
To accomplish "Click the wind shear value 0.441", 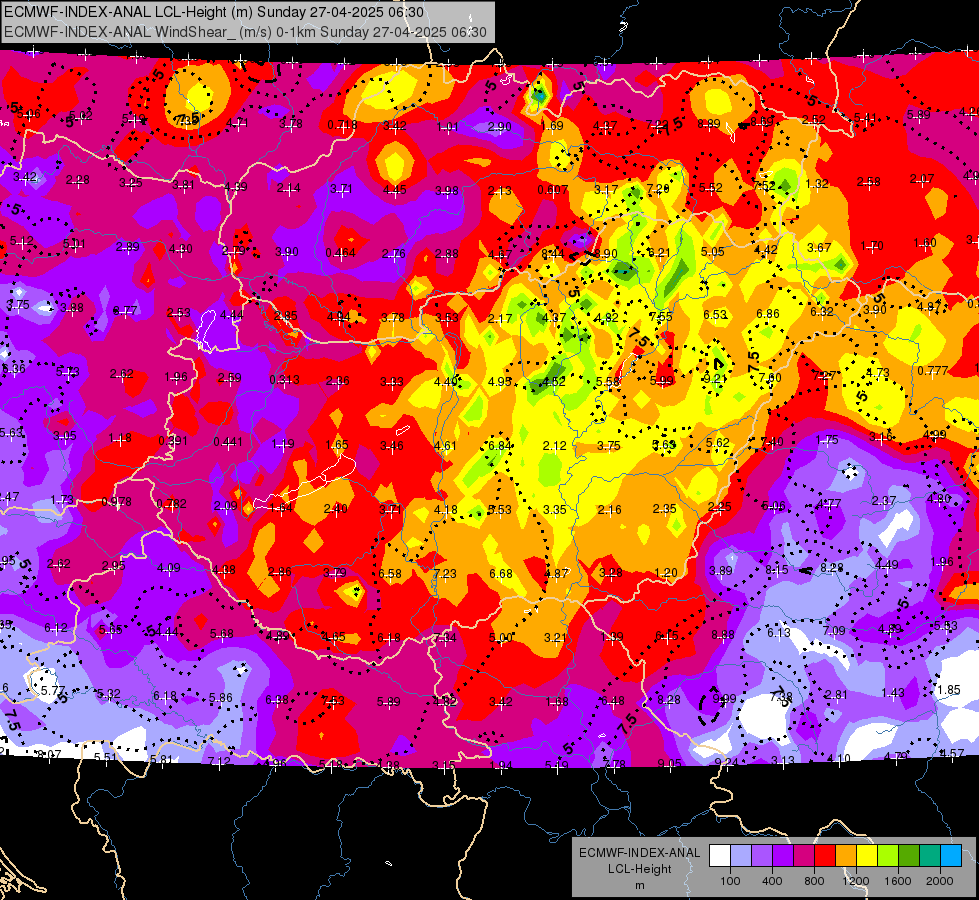I will 228,442.
